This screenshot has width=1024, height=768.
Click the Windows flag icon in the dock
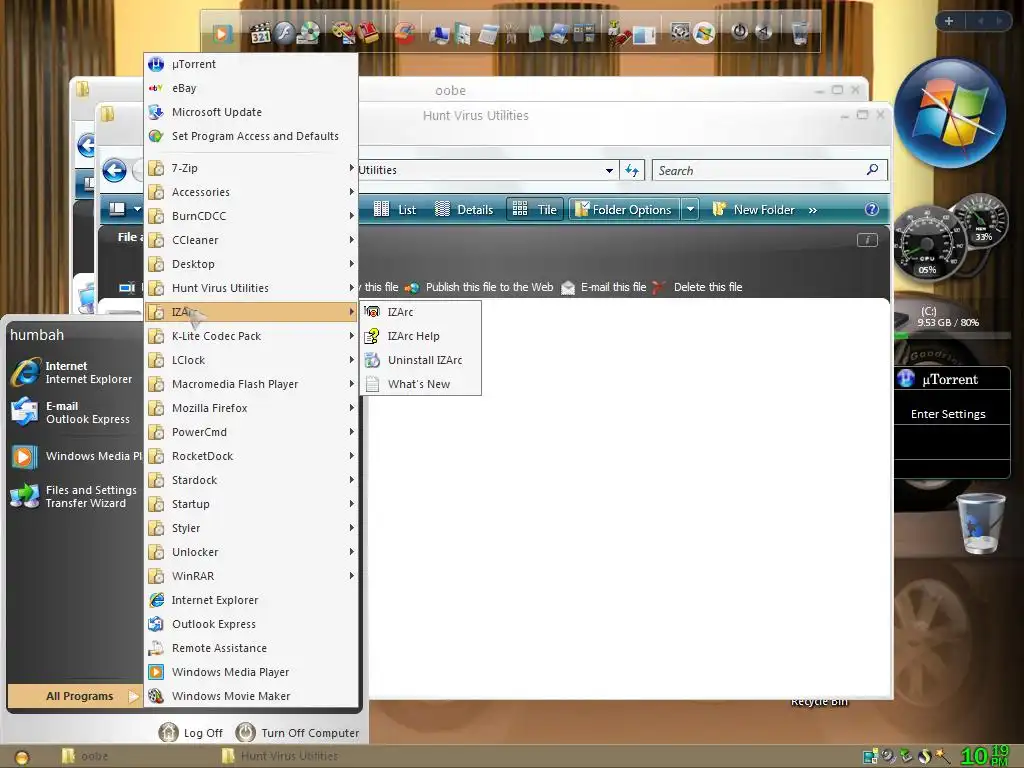point(704,33)
